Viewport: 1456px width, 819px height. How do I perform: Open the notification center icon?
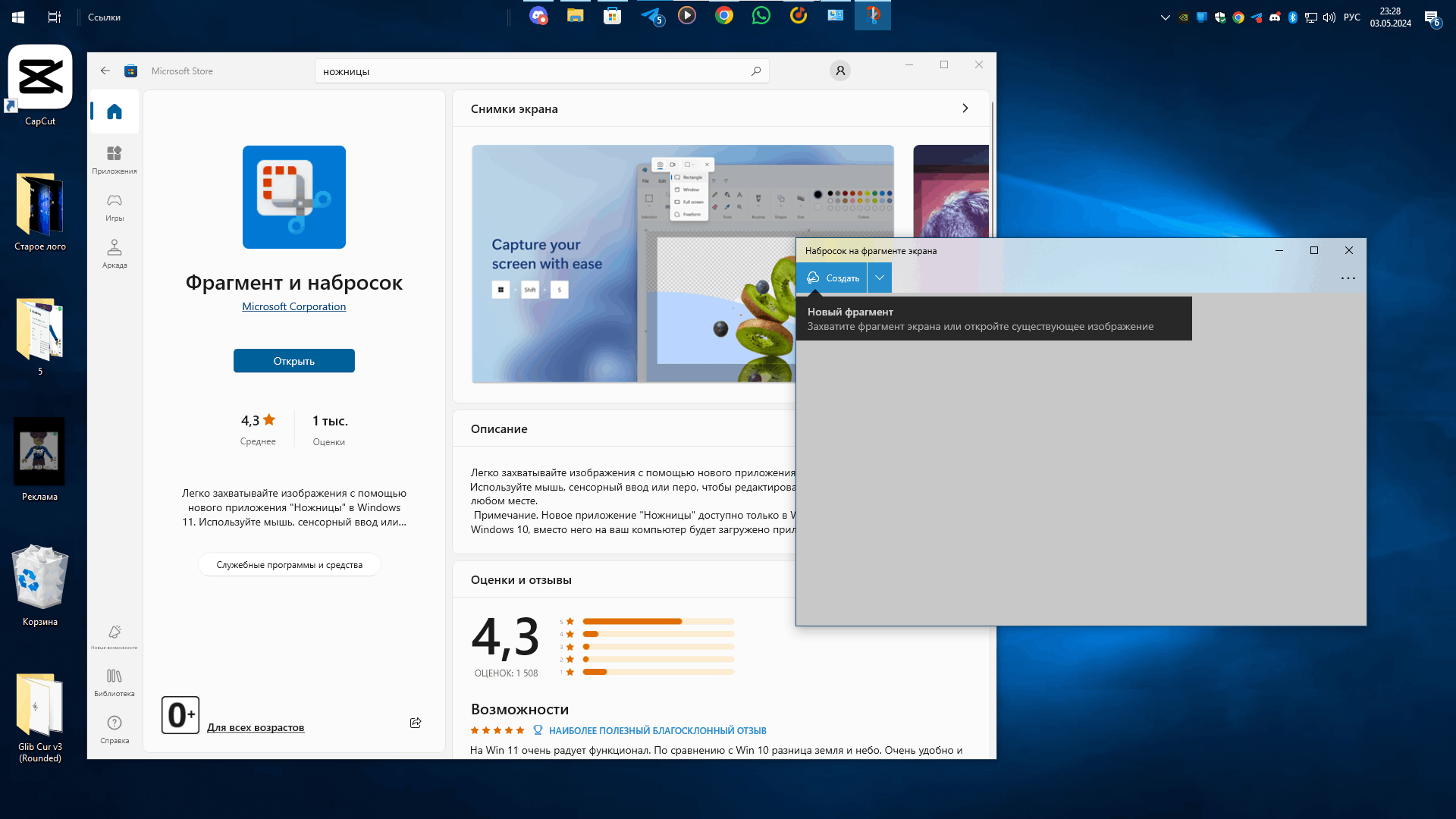point(1432,17)
